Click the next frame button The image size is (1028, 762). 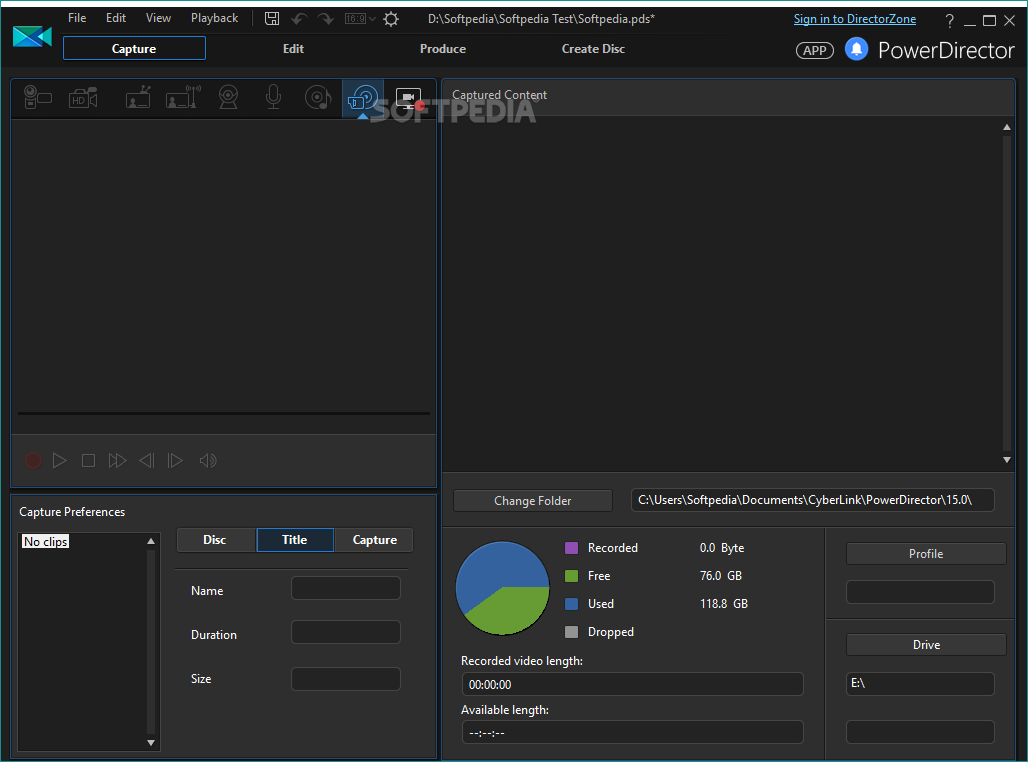(175, 460)
